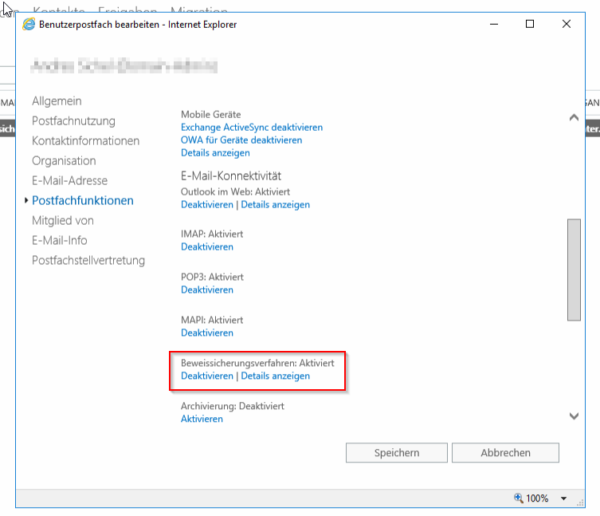
Task: Click the Internet Explorer logo in title bar
Action: coord(29,24)
